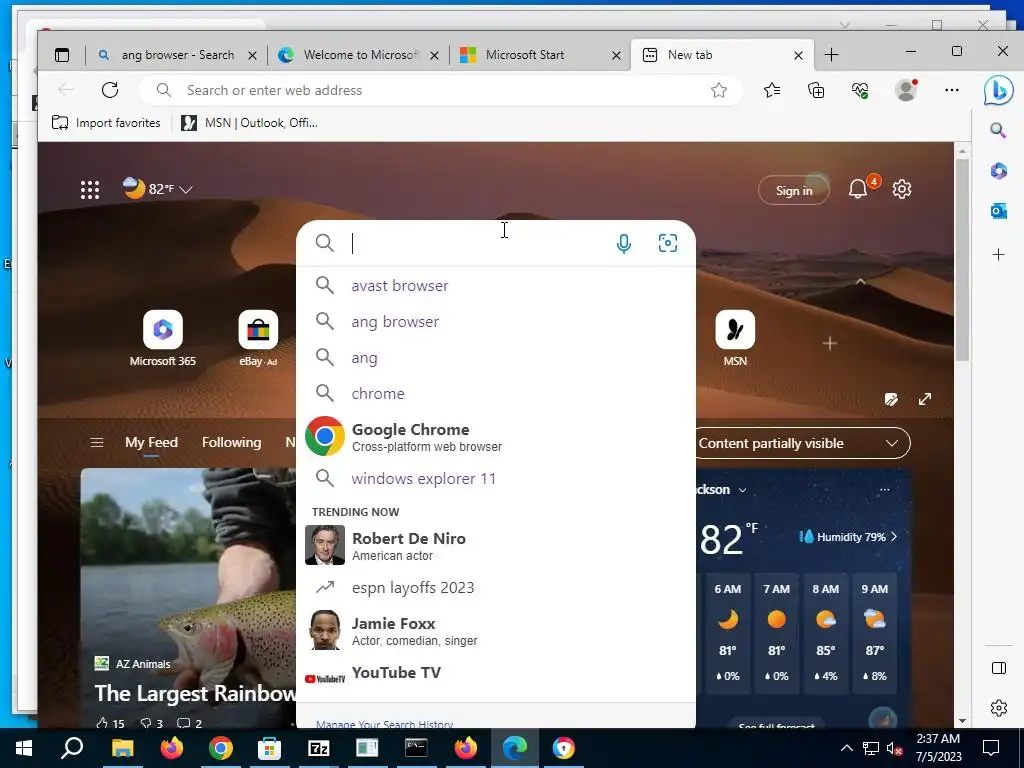Screen dimensions: 1024x768
Task: Select espn layoffs 2023 trending search
Action: 496,588
